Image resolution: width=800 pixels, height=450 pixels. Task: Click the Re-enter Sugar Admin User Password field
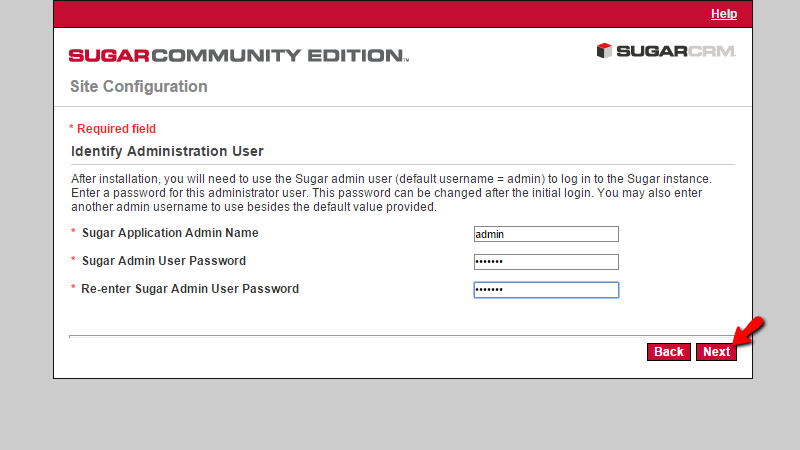[546, 290]
